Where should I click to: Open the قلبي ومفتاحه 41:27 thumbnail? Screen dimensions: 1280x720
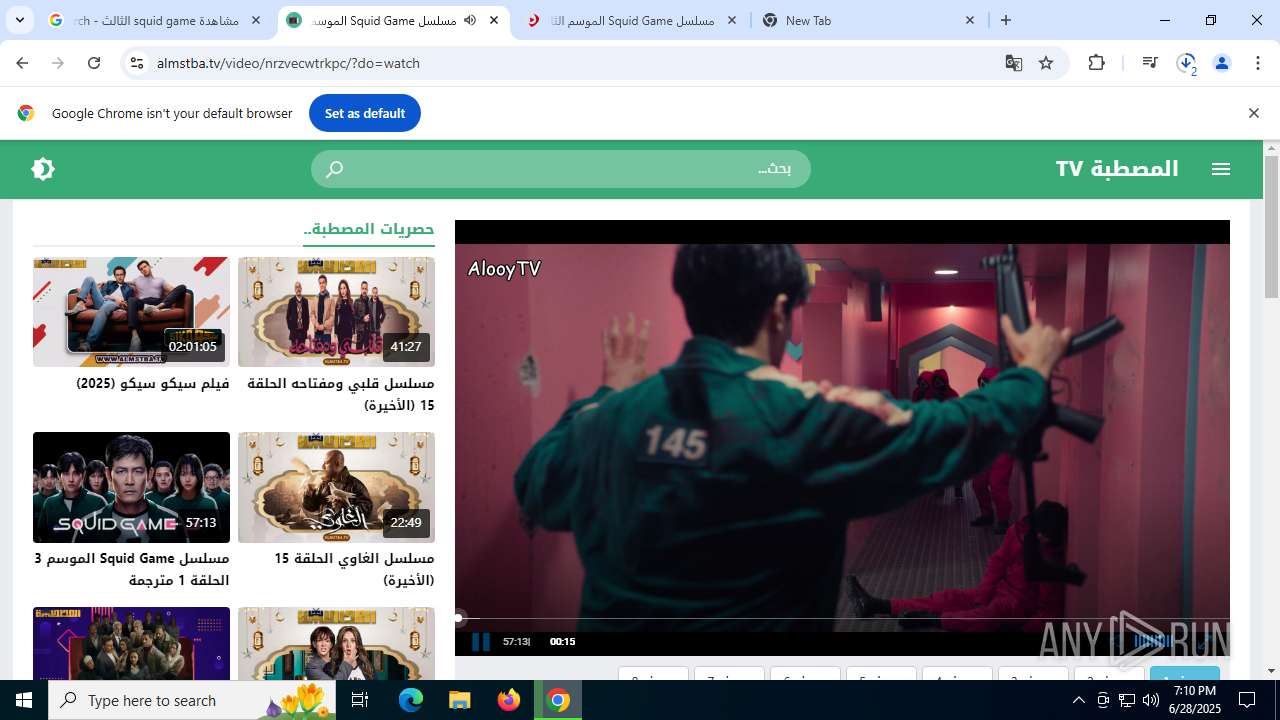336,312
